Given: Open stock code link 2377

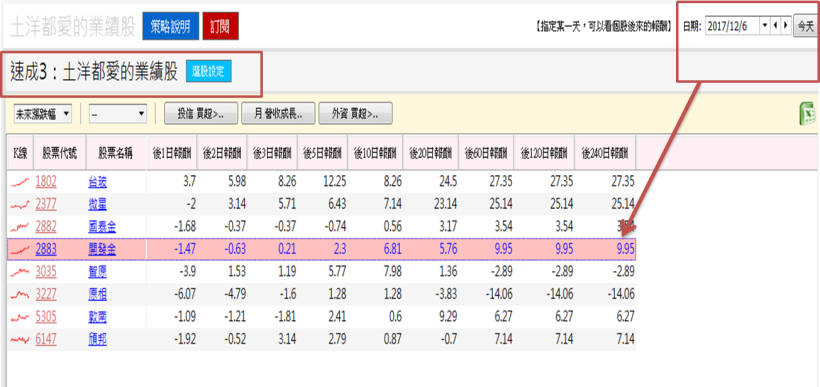Looking at the screenshot, I should click(46, 204).
